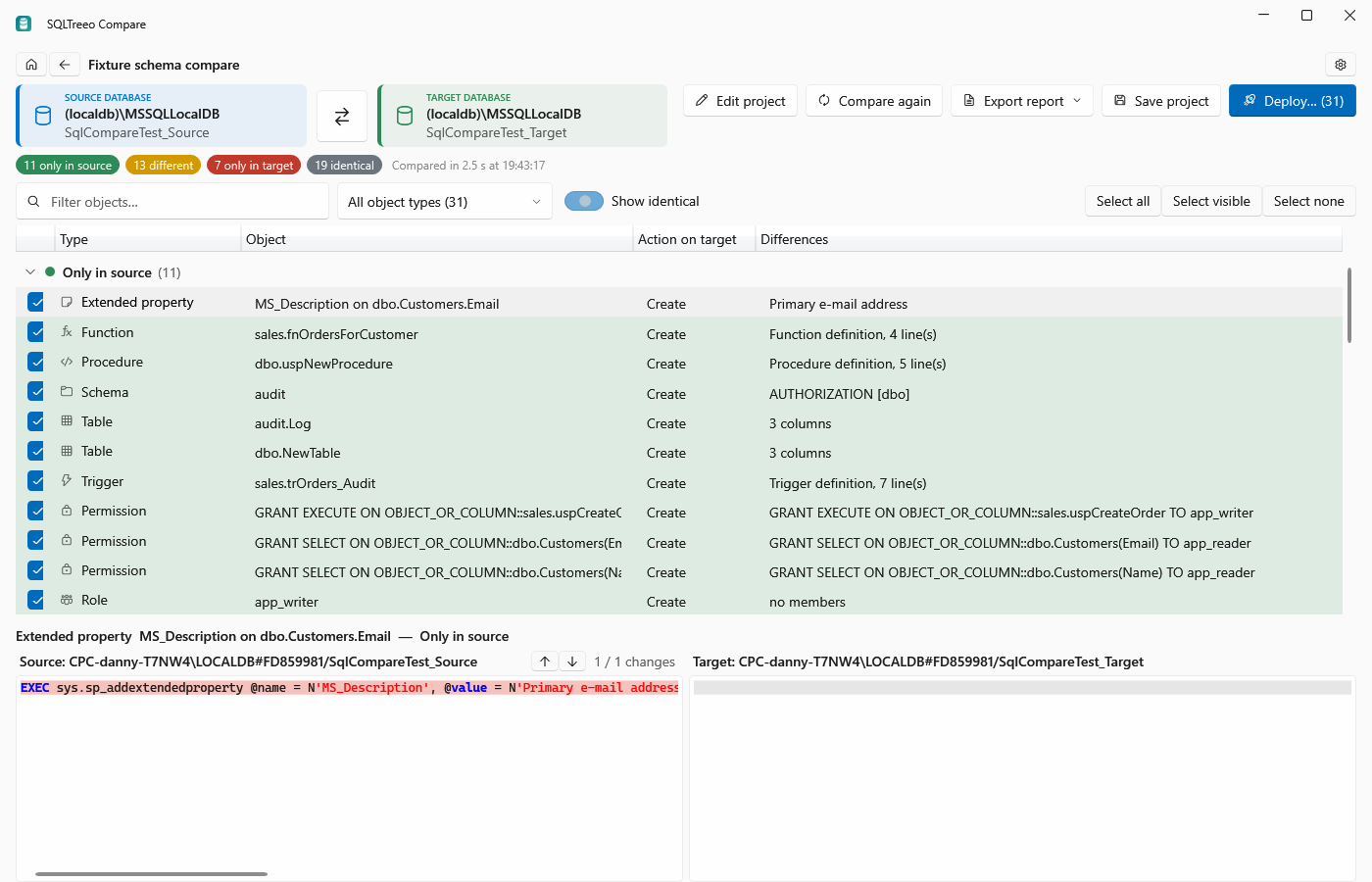Sort by Action on target column
The height and width of the screenshot is (882, 1372).
tap(694, 239)
